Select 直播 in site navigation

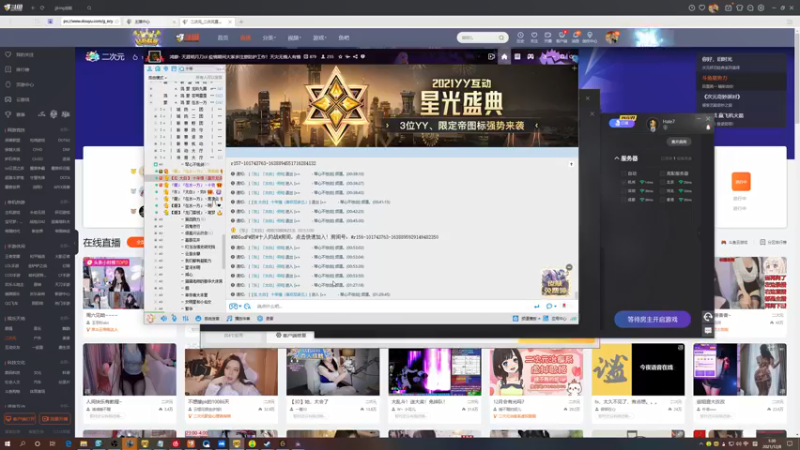pos(245,38)
